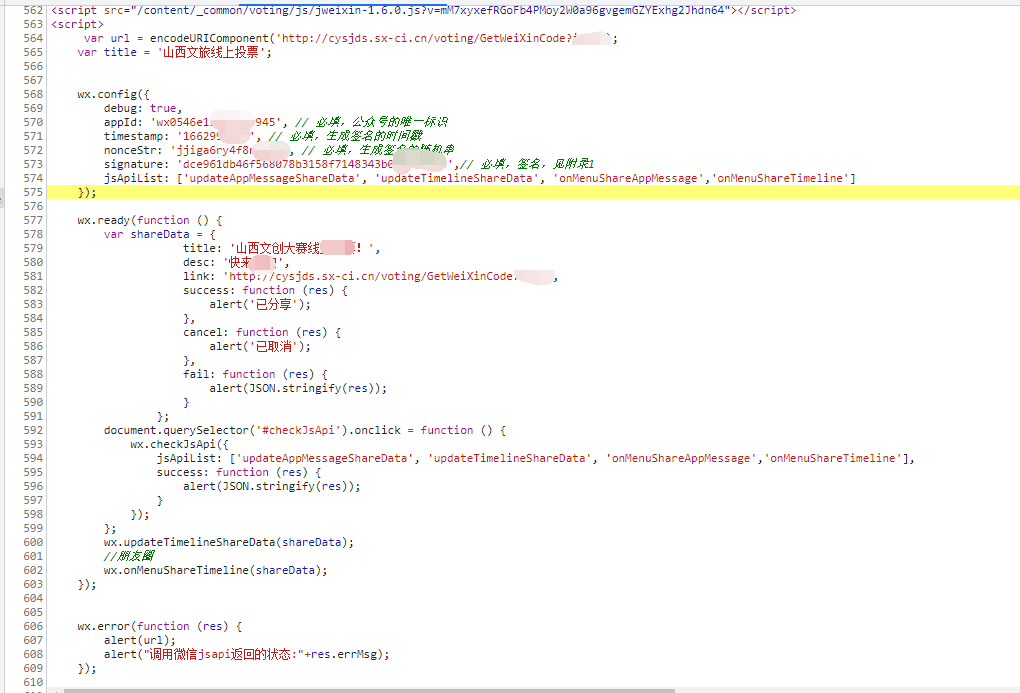This screenshot has width=1020, height=693.
Task: Click 'wx.ready(function () {' on line 577
Action: pyautogui.click(x=150, y=221)
